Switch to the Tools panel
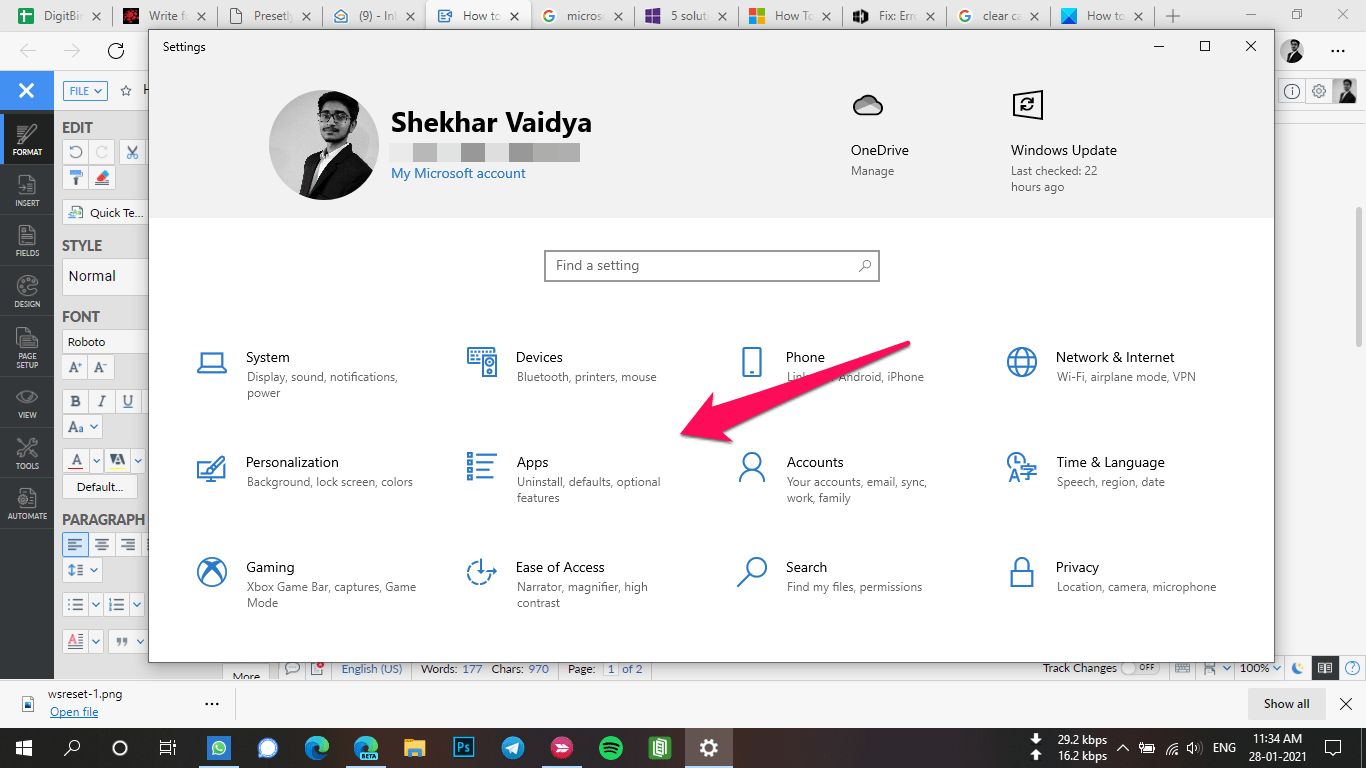The image size is (1366, 768). [27, 454]
